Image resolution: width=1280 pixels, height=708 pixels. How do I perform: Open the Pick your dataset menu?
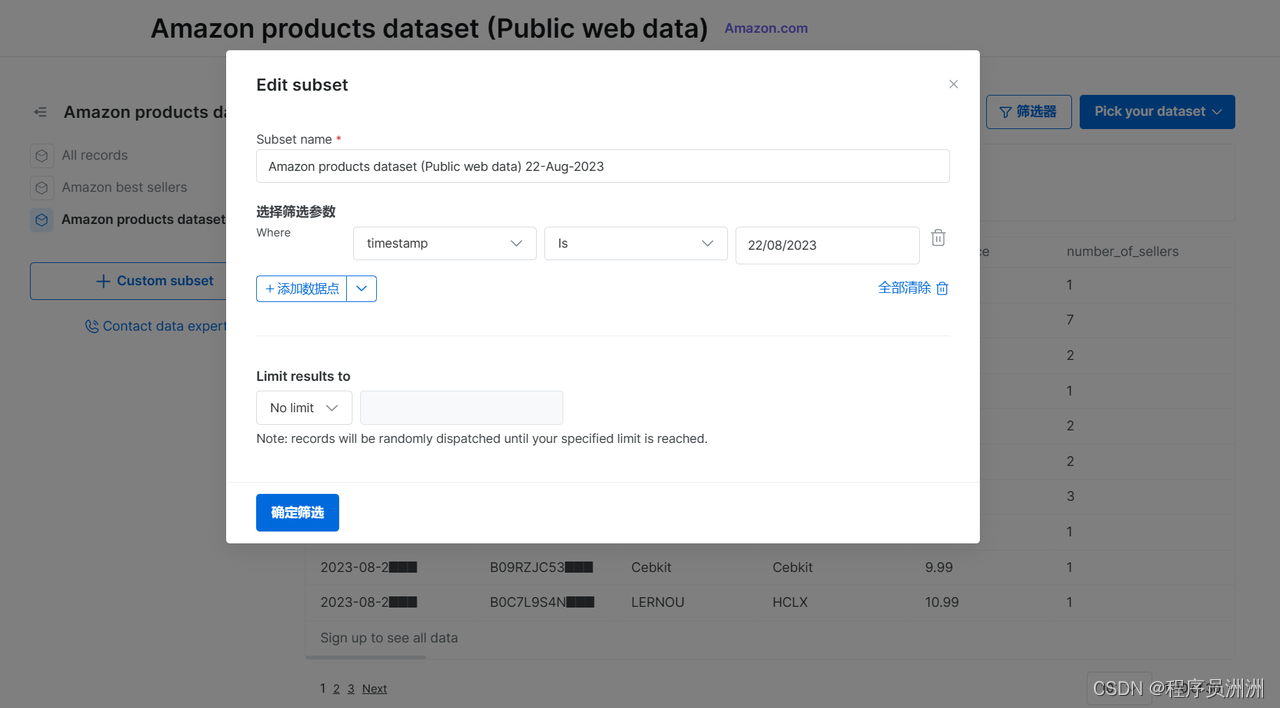(1157, 112)
